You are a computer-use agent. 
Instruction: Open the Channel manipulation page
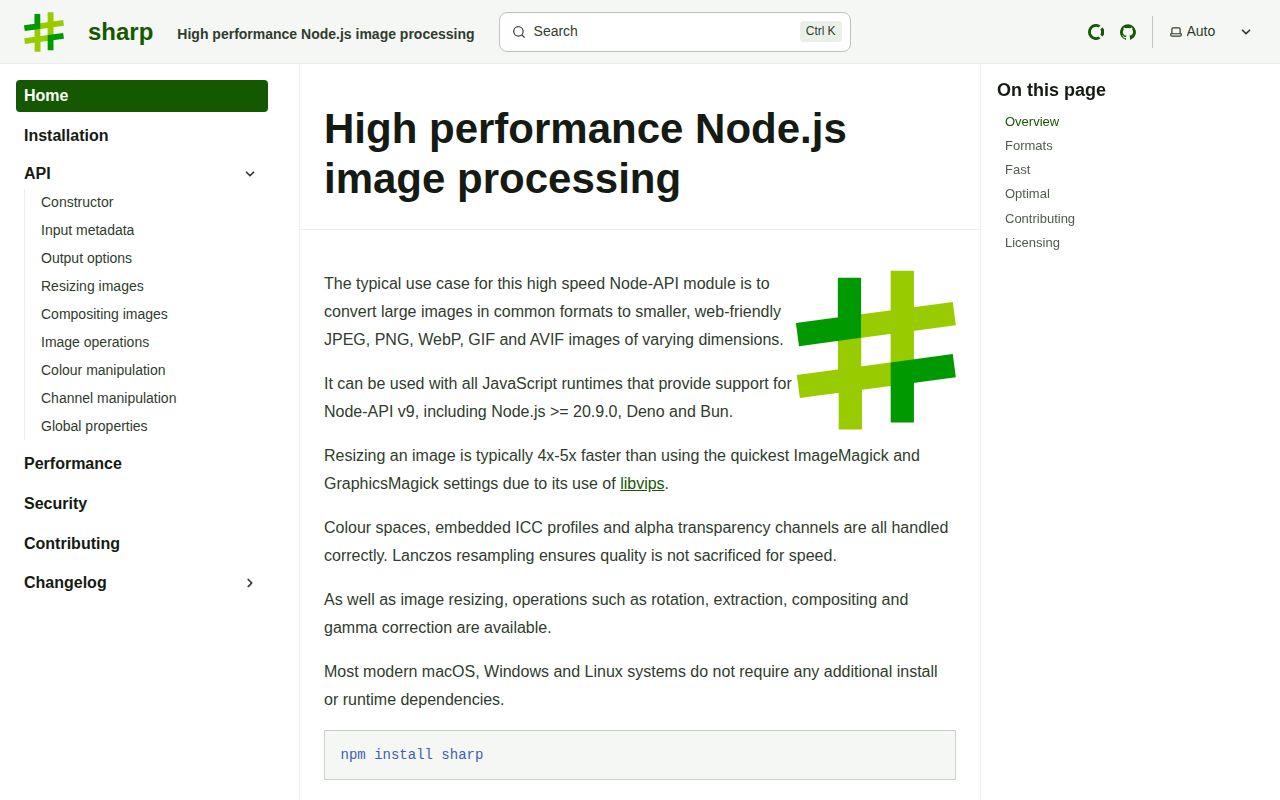[108, 398]
